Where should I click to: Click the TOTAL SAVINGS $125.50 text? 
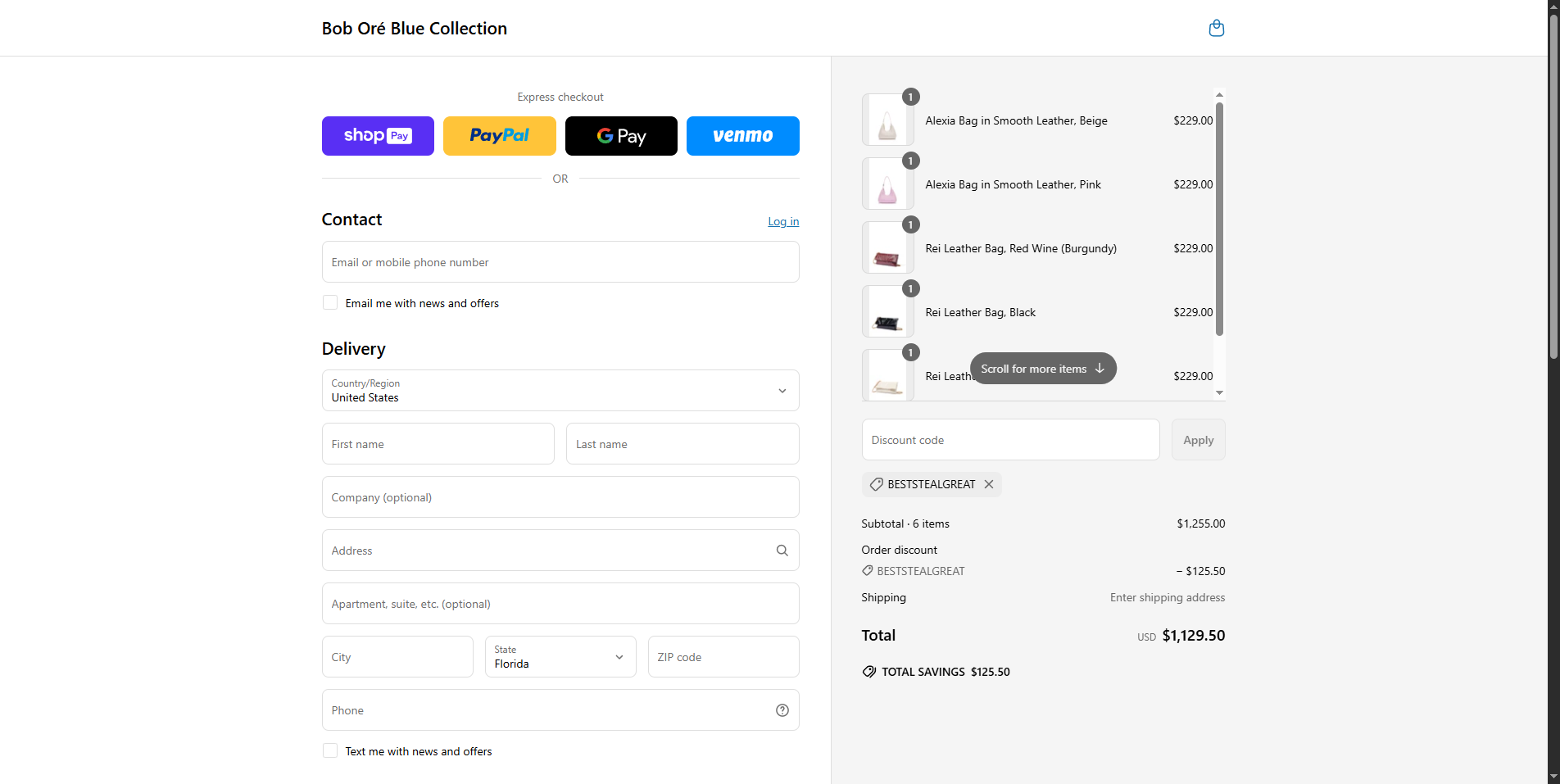946,672
